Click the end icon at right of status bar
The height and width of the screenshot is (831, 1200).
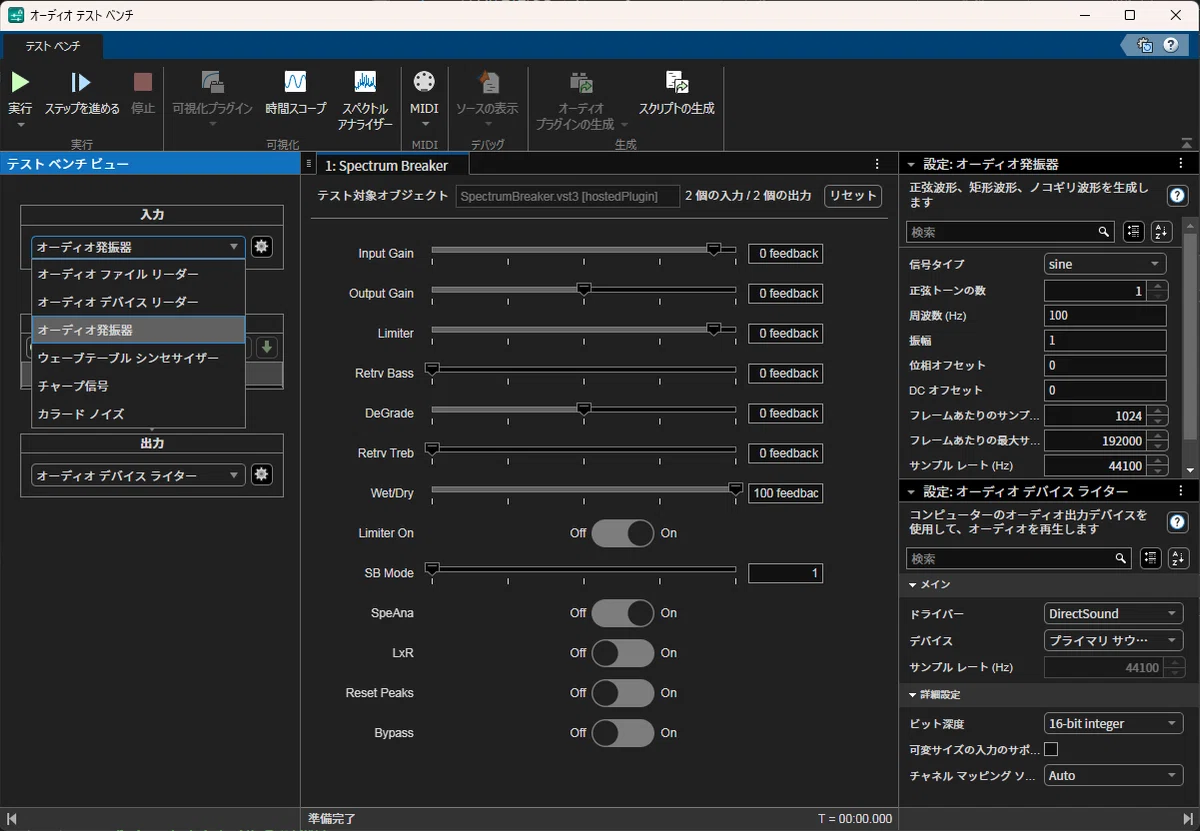click(x=1188, y=819)
